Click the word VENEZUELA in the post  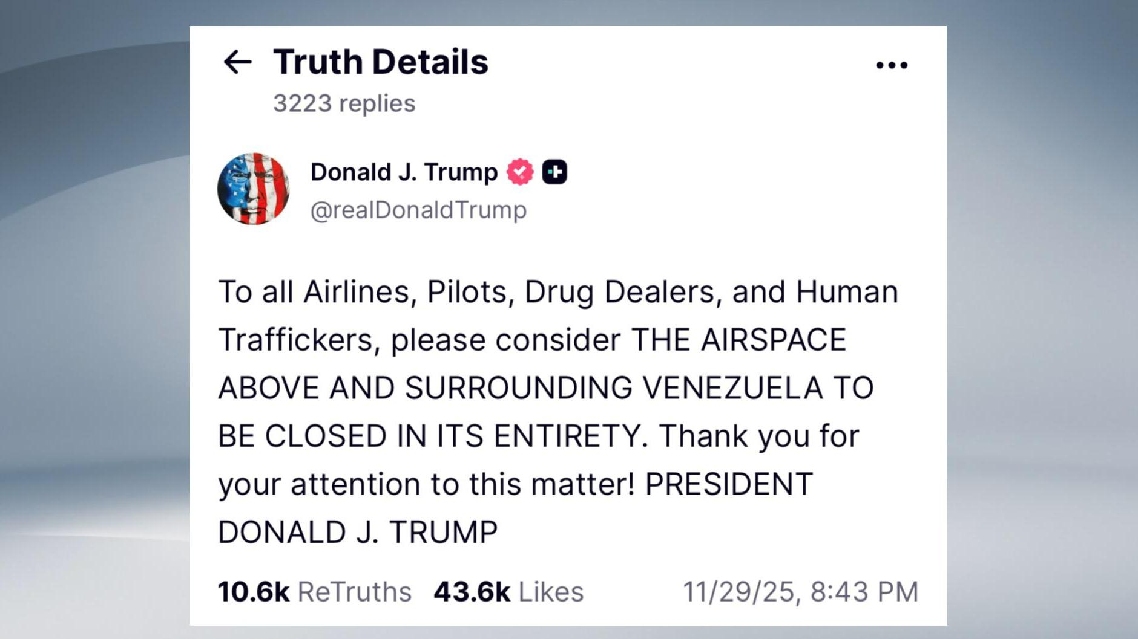pos(728,388)
